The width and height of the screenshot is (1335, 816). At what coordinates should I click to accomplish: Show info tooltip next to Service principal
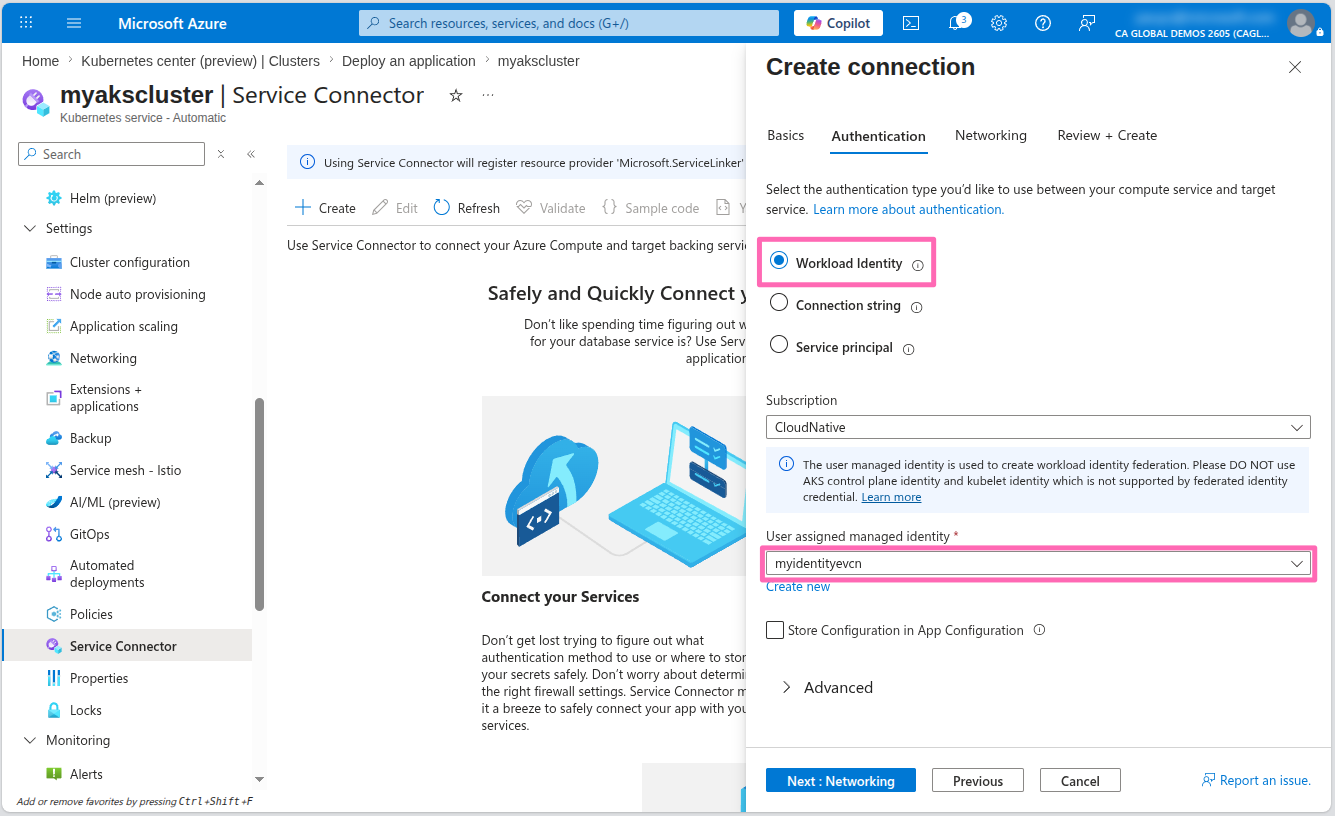click(909, 349)
